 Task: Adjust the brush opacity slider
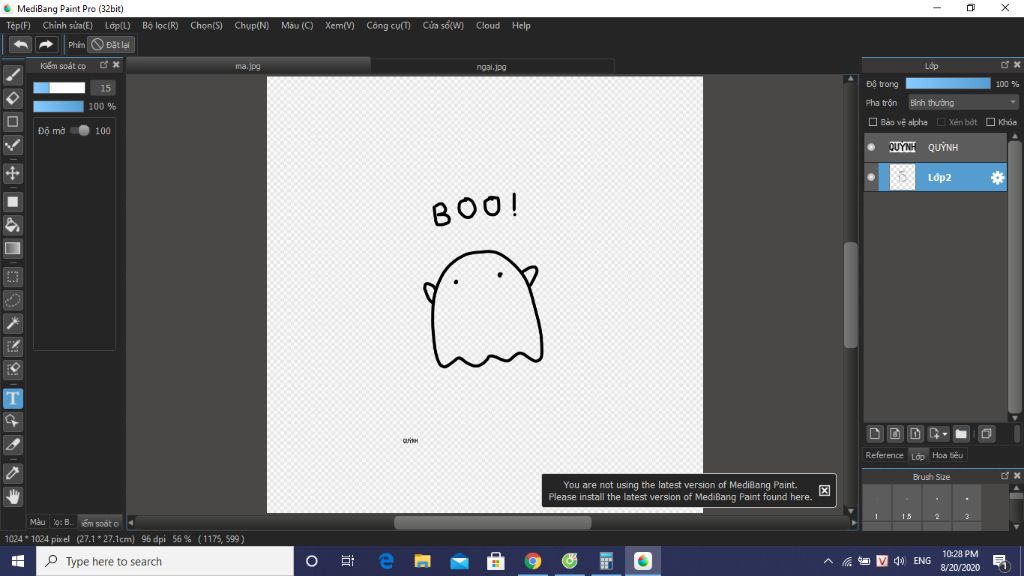pyautogui.click(x=59, y=106)
